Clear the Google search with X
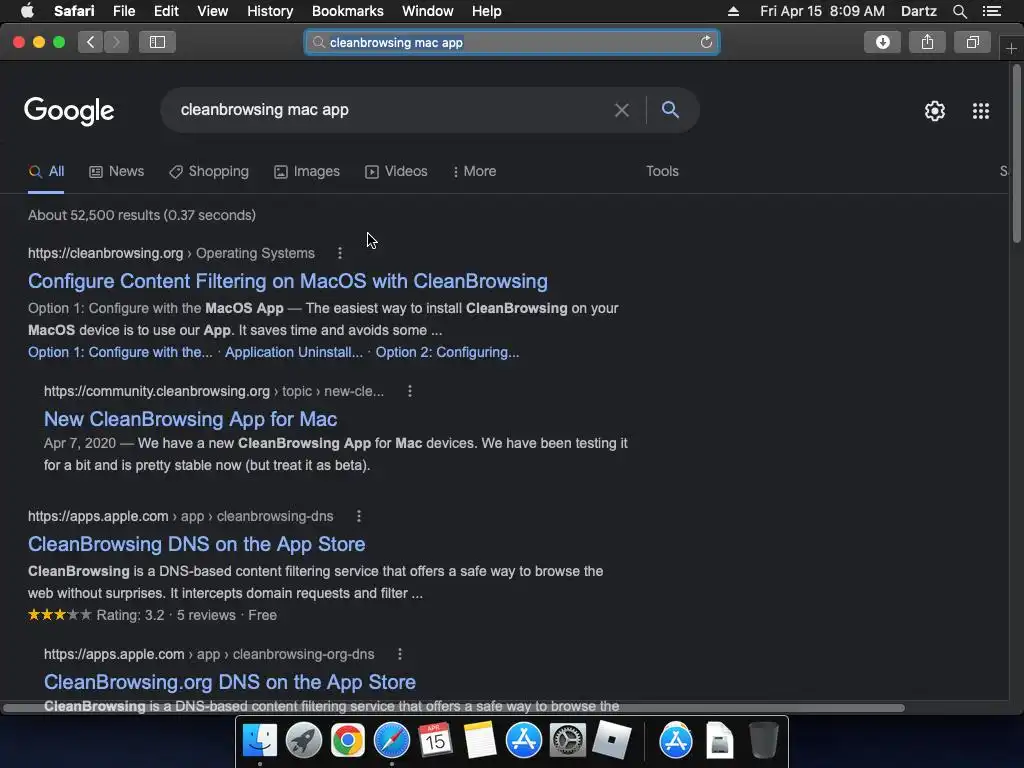 pyautogui.click(x=622, y=110)
